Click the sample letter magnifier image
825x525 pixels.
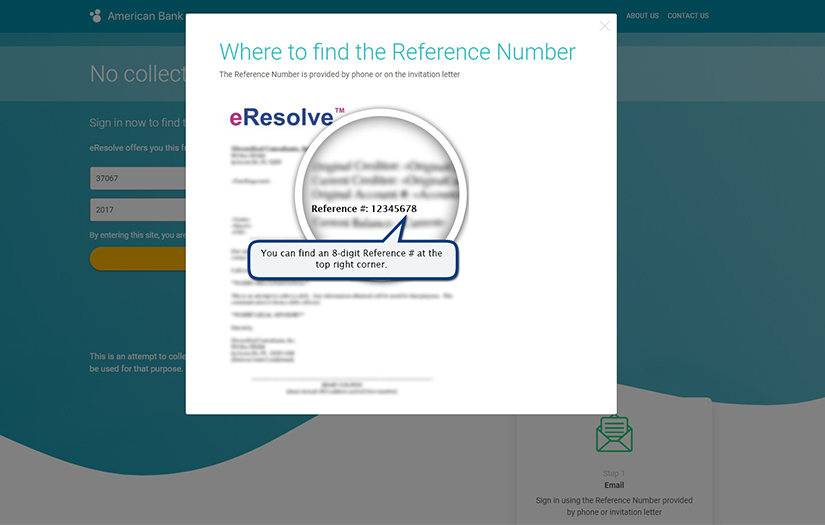tap(380, 193)
